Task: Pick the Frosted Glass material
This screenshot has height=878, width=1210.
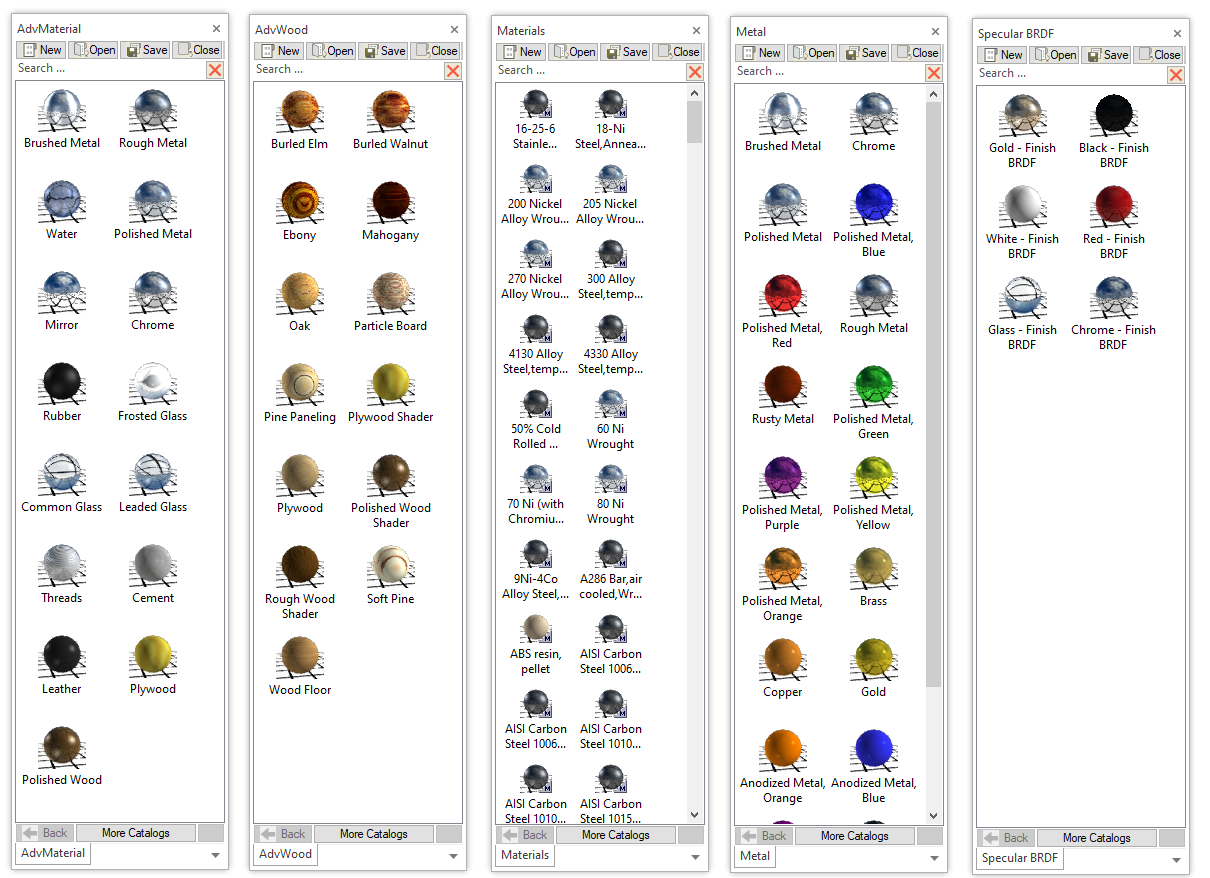Action: pyautogui.click(x=153, y=392)
